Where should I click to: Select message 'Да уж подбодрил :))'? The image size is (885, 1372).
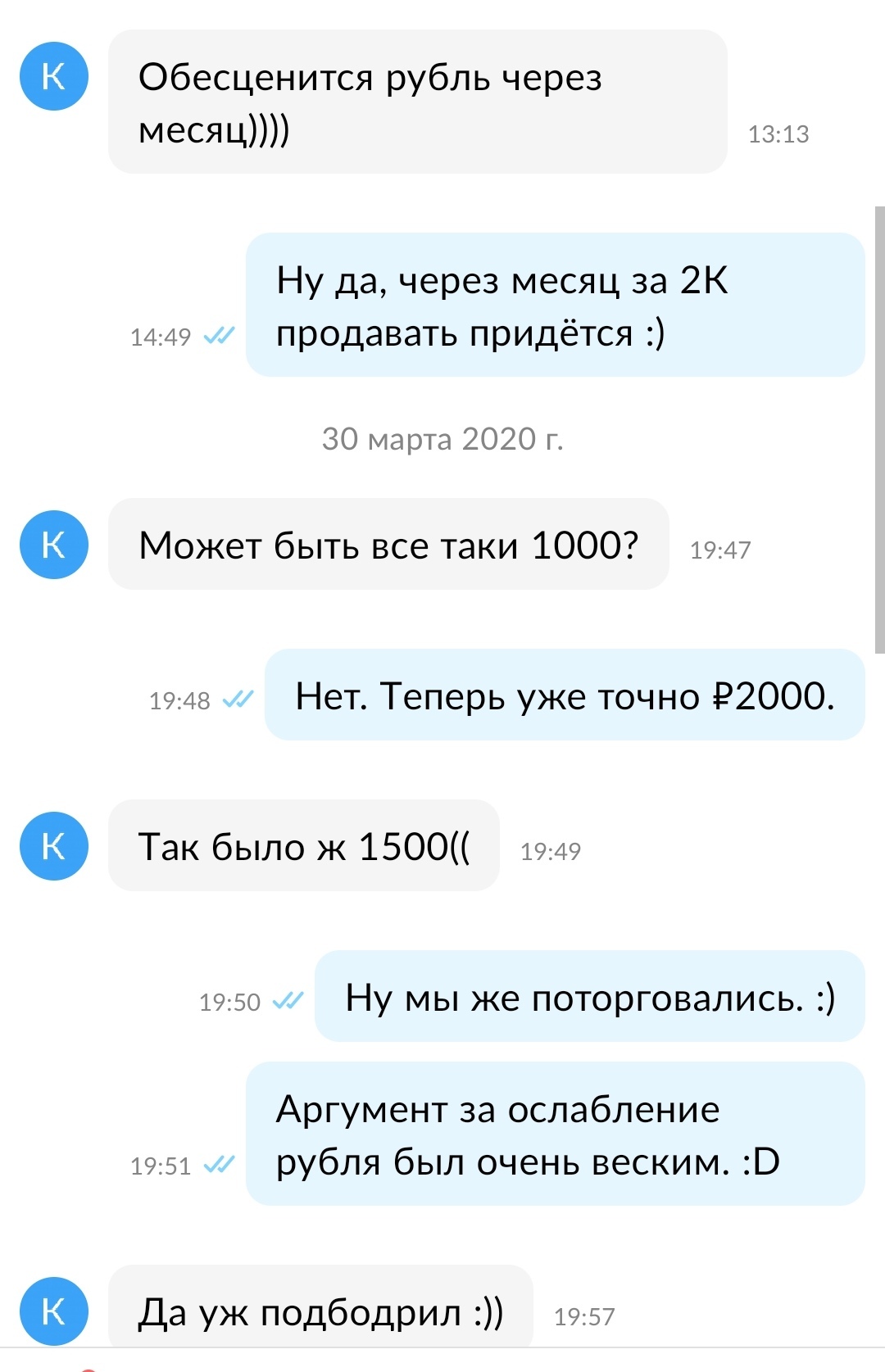tap(320, 1308)
